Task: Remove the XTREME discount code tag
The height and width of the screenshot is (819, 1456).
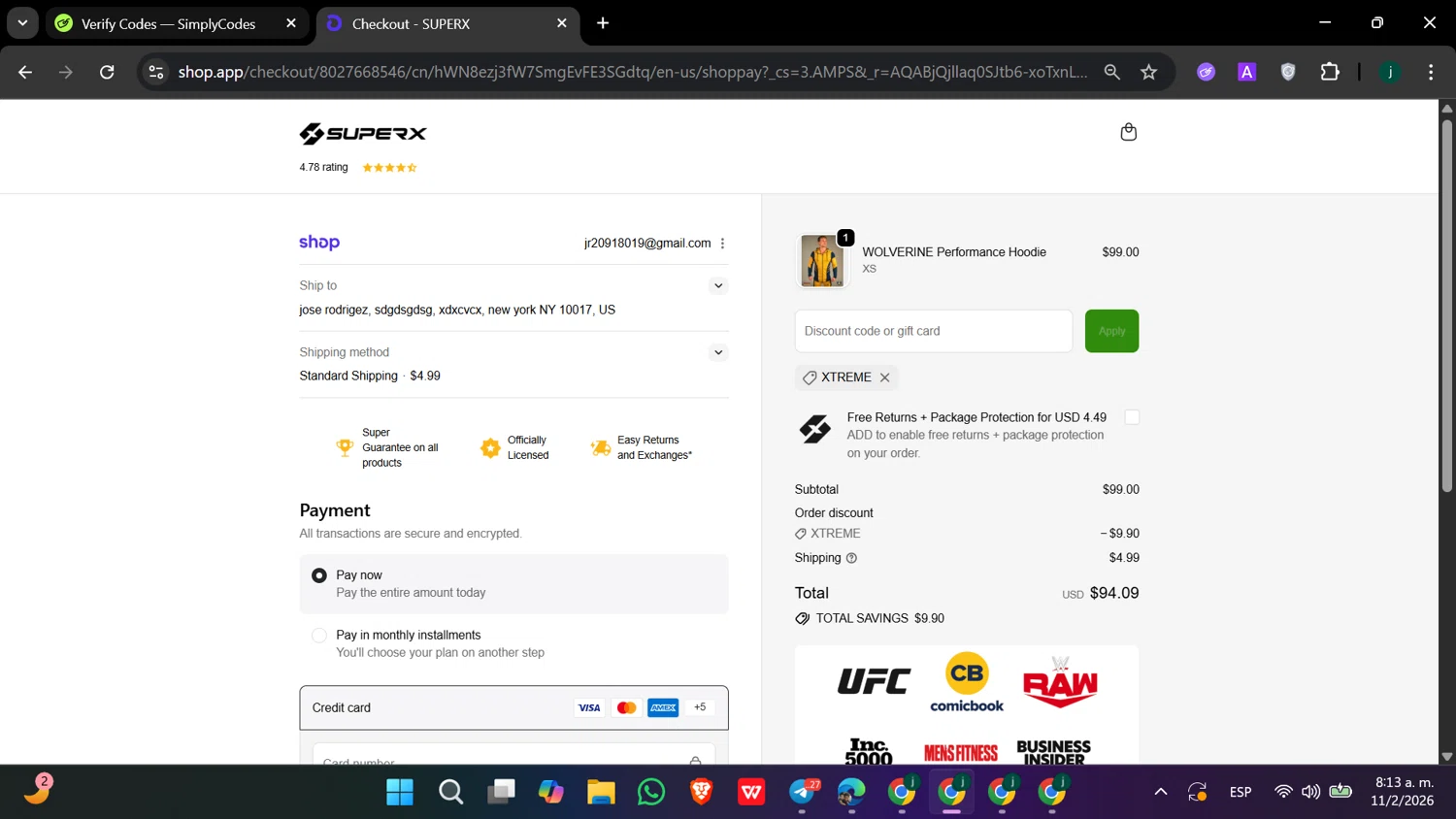Action: click(x=884, y=377)
